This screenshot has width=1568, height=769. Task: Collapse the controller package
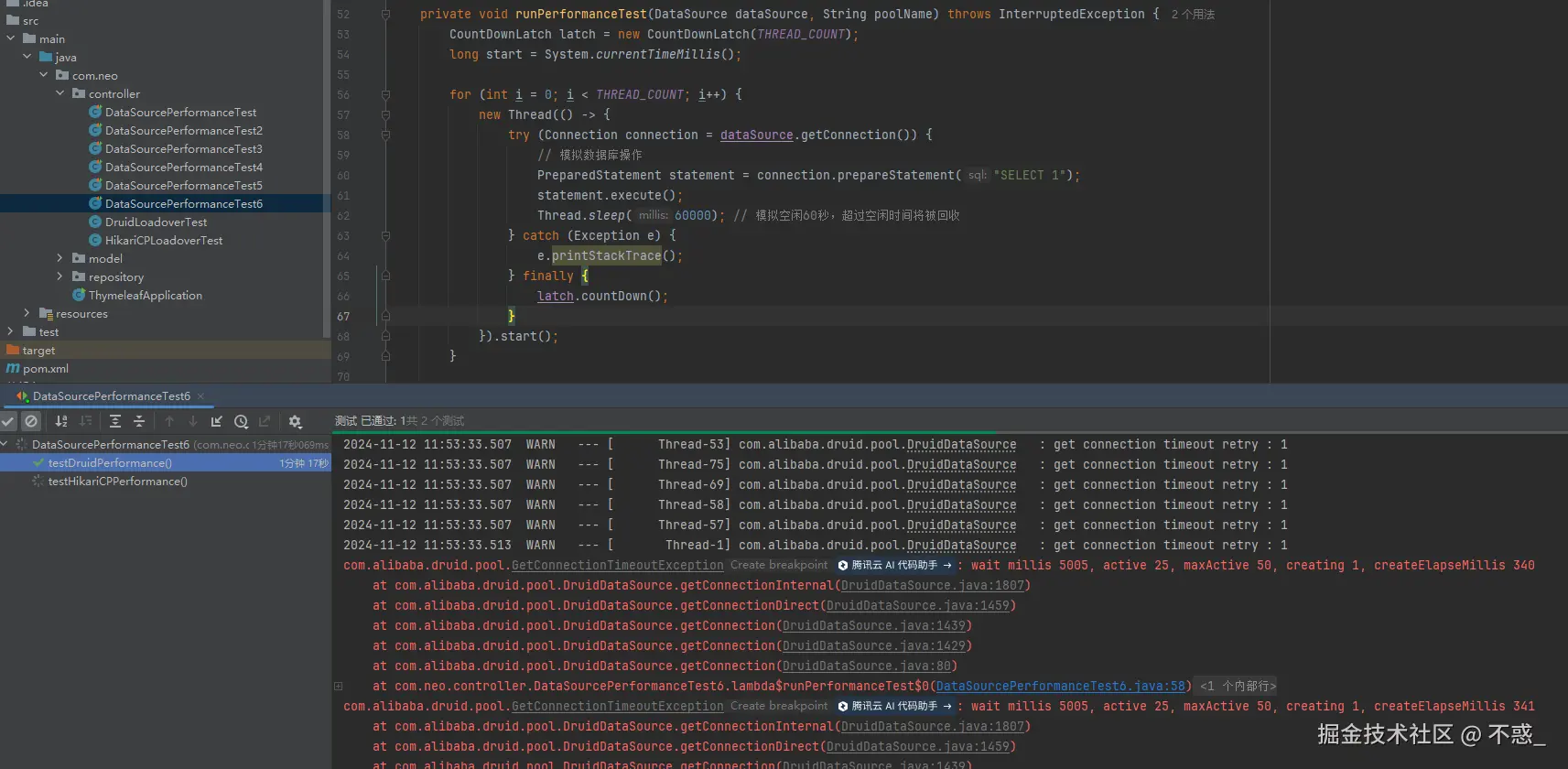pos(60,93)
